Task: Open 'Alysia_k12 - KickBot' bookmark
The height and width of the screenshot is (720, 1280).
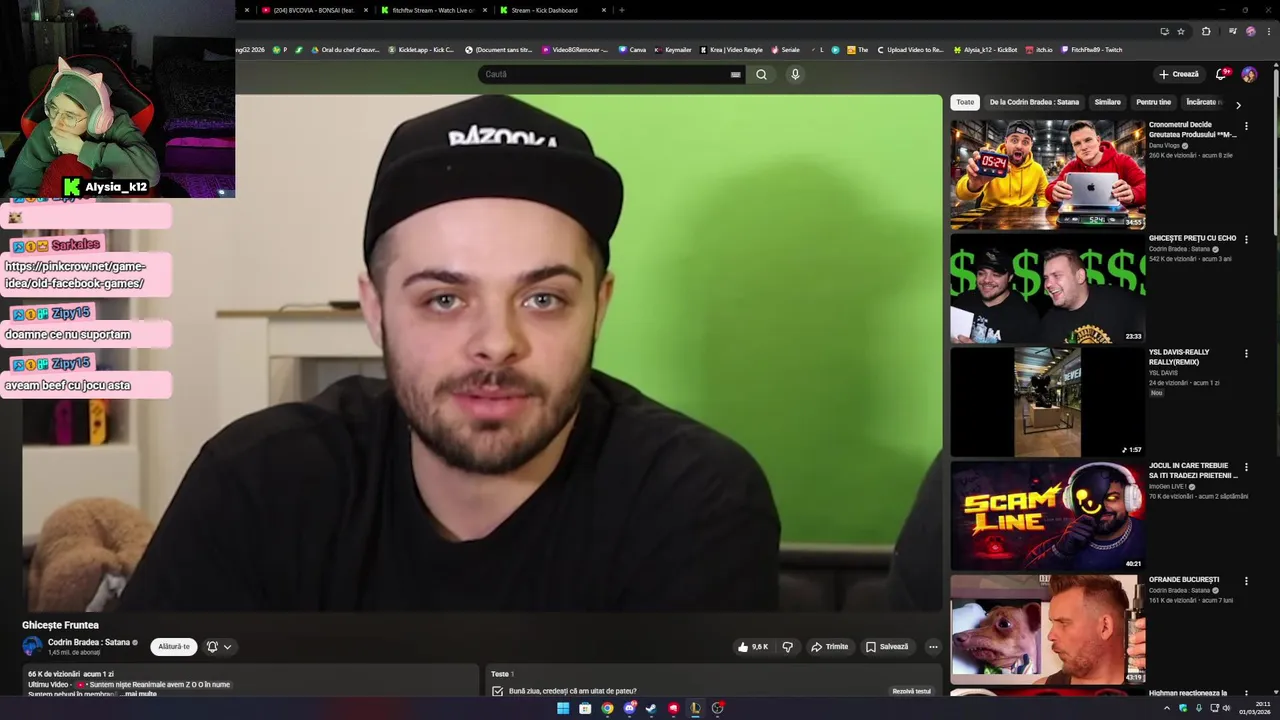Action: pos(986,50)
